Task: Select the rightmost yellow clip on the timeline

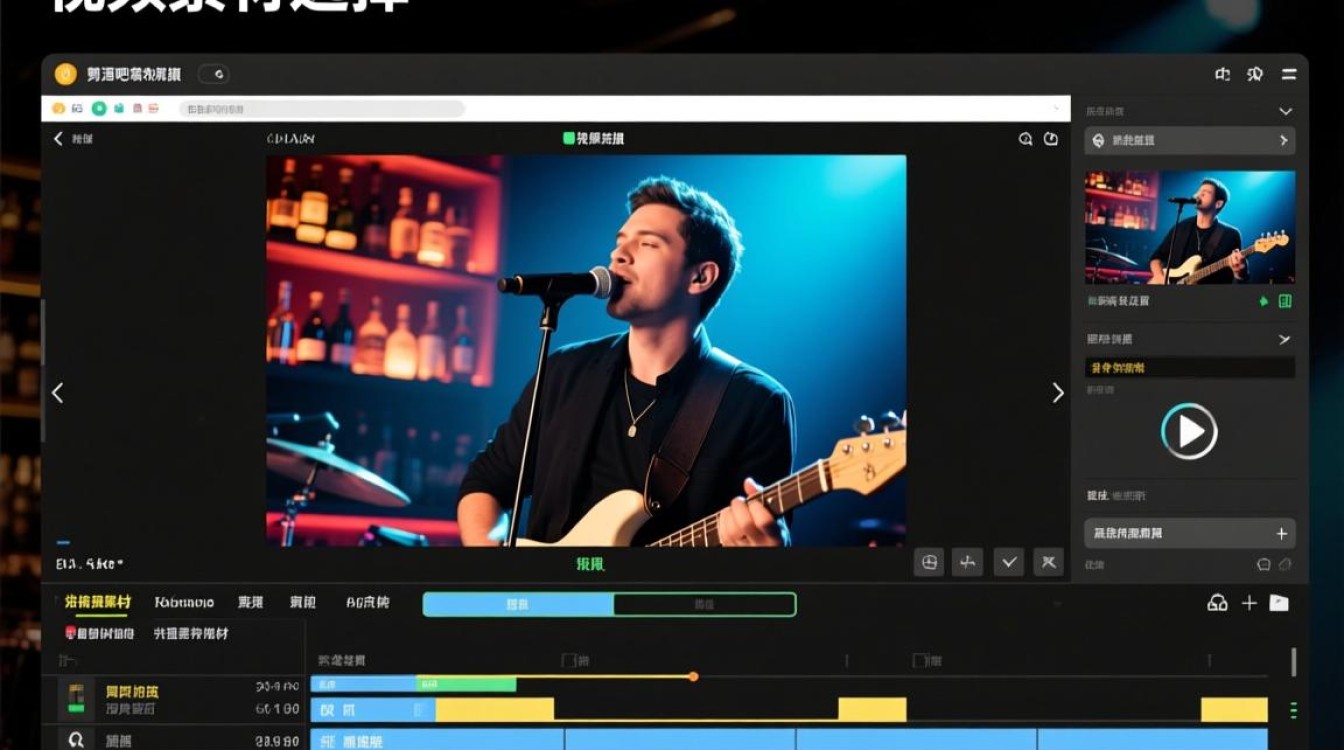Action: (x=1234, y=710)
